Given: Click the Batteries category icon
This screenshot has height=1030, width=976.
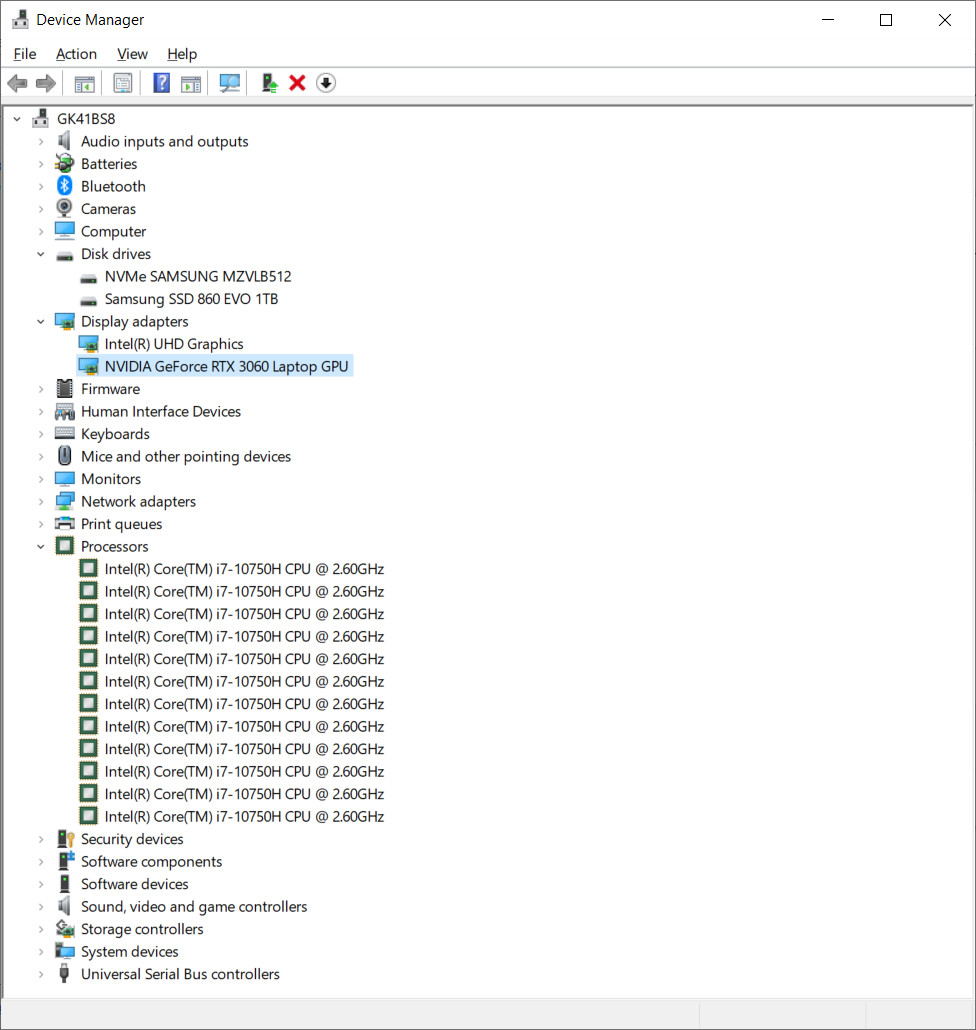Looking at the screenshot, I should click(64, 164).
